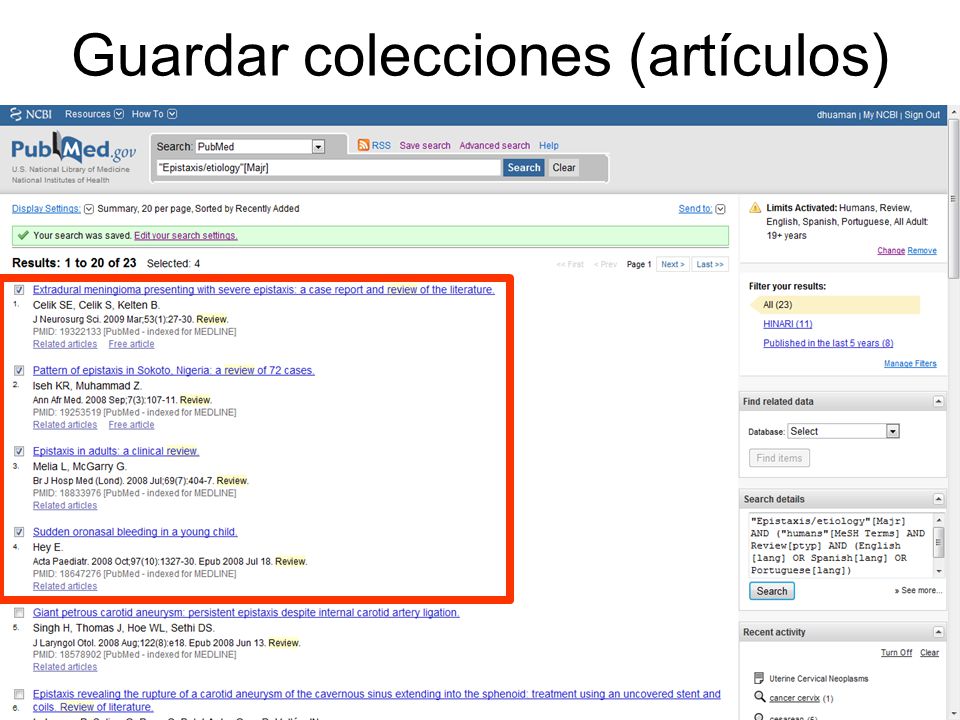Jump to the Last results page
The width and height of the screenshot is (960, 720).
click(x=710, y=264)
